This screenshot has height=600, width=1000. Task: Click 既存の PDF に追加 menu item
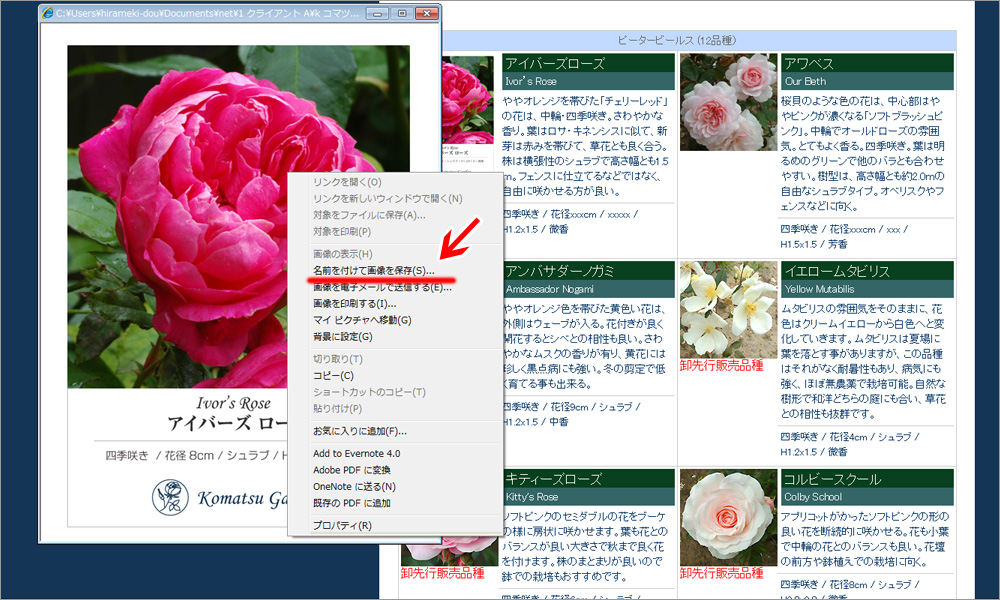pyautogui.click(x=351, y=503)
